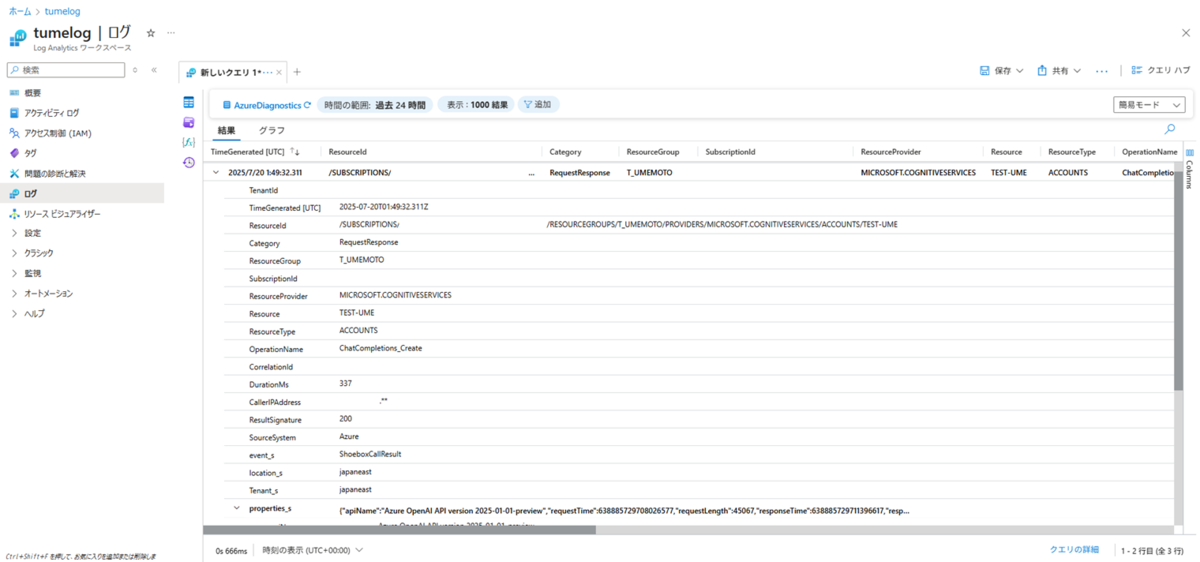Open 共有 dropdown
Image resolution: width=1200 pixels, height=562 pixels.
(x=1059, y=71)
